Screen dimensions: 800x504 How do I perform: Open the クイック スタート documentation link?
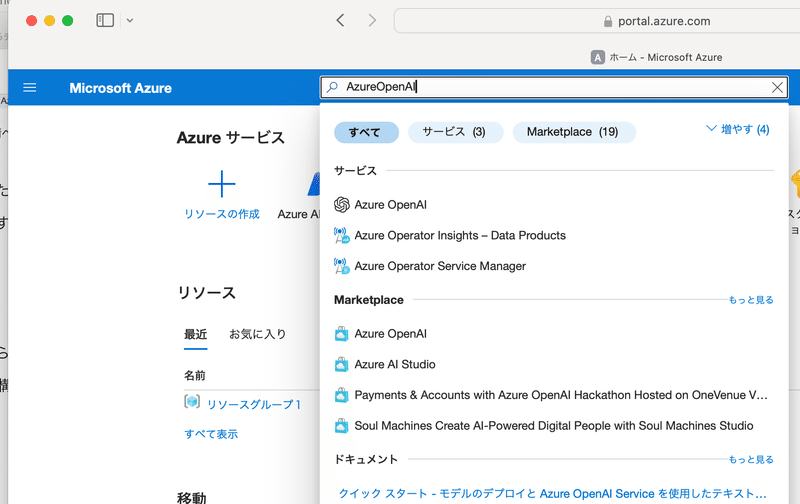pos(553,493)
